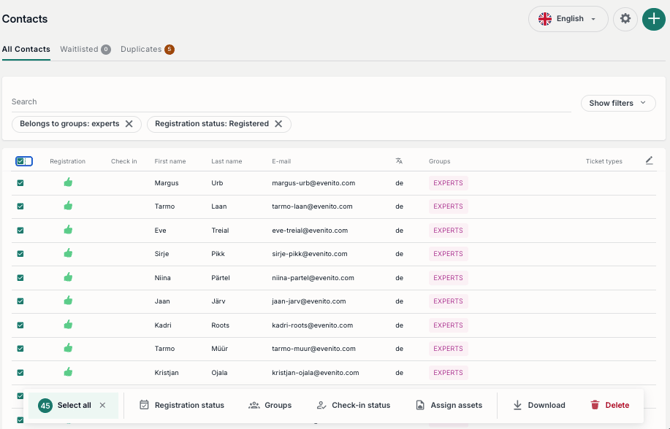Clear selection with X next to Select all
Screen dimensions: 670x429
point(103,405)
